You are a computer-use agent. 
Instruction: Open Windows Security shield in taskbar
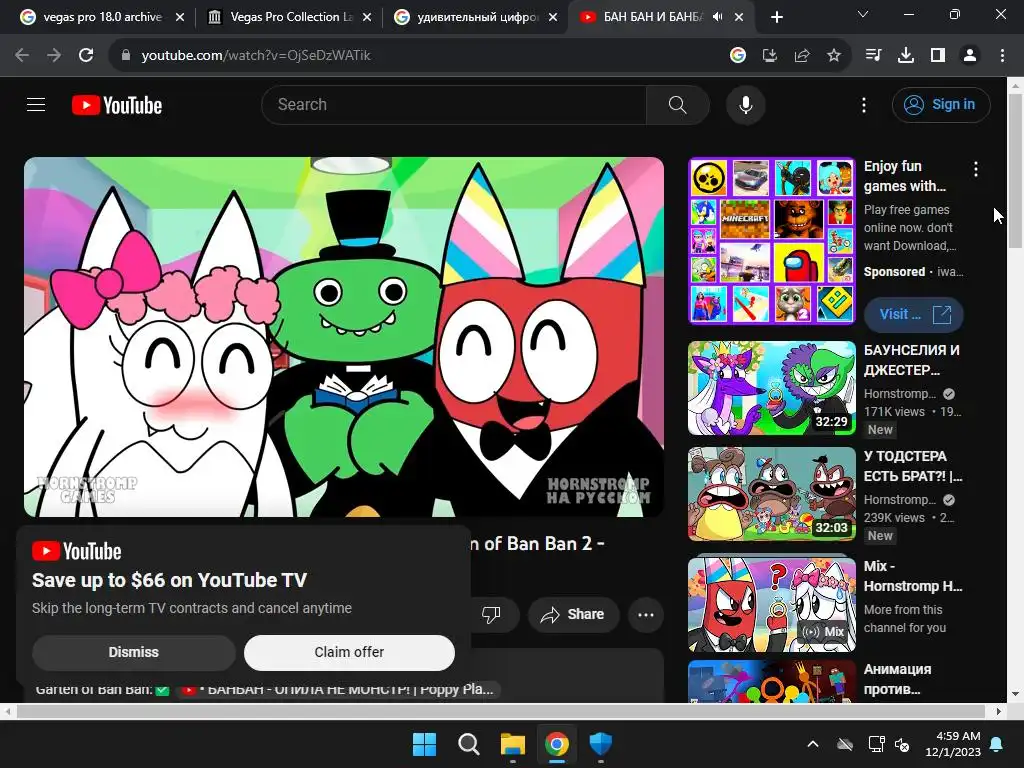coord(601,744)
